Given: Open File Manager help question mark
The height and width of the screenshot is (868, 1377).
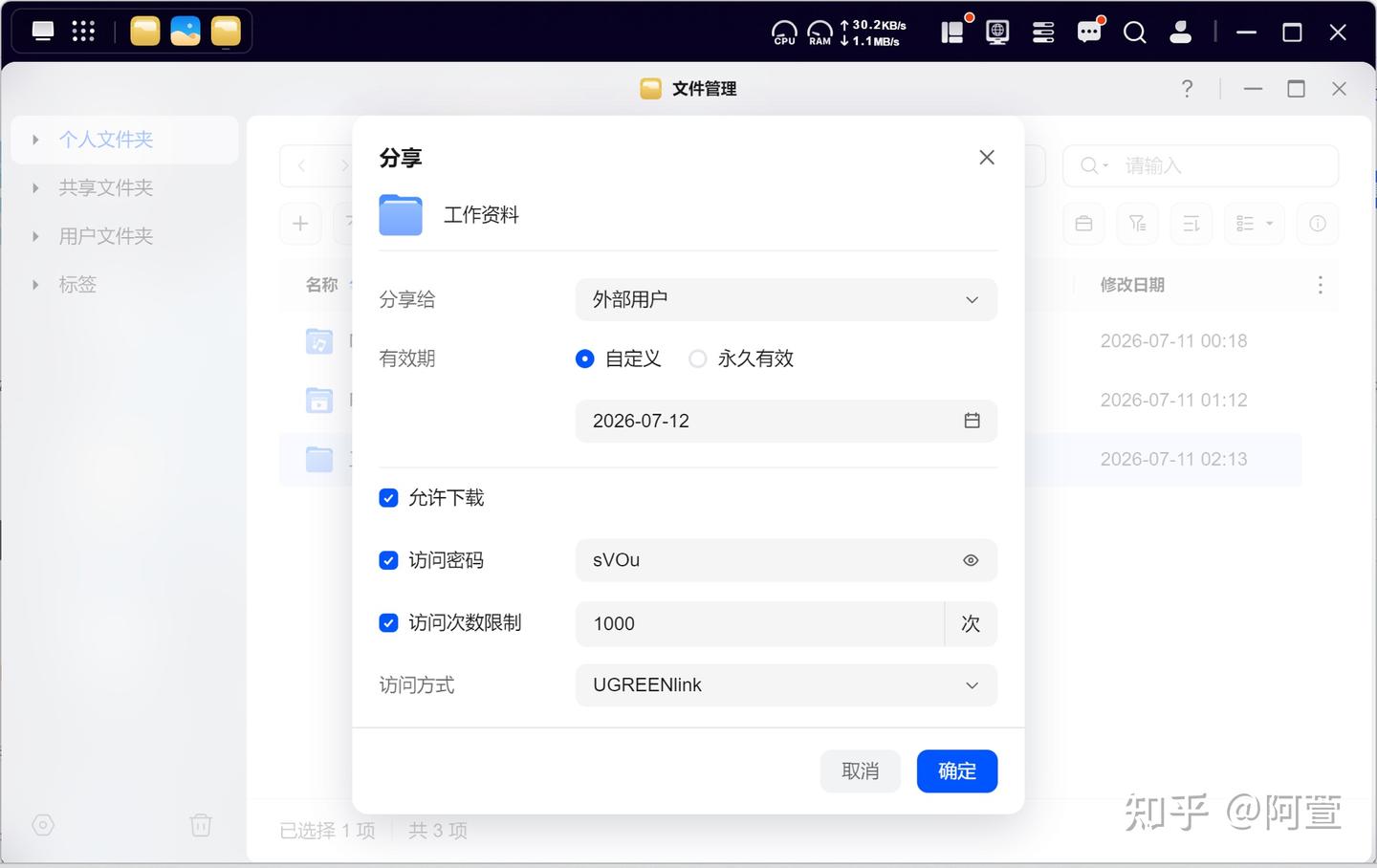Looking at the screenshot, I should tap(1187, 89).
